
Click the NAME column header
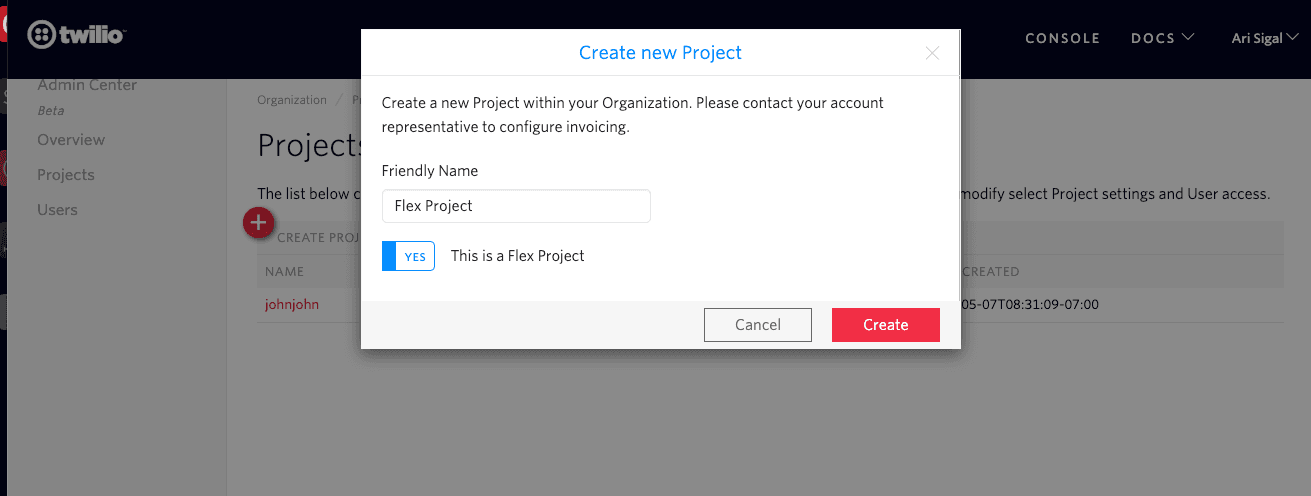[284, 271]
